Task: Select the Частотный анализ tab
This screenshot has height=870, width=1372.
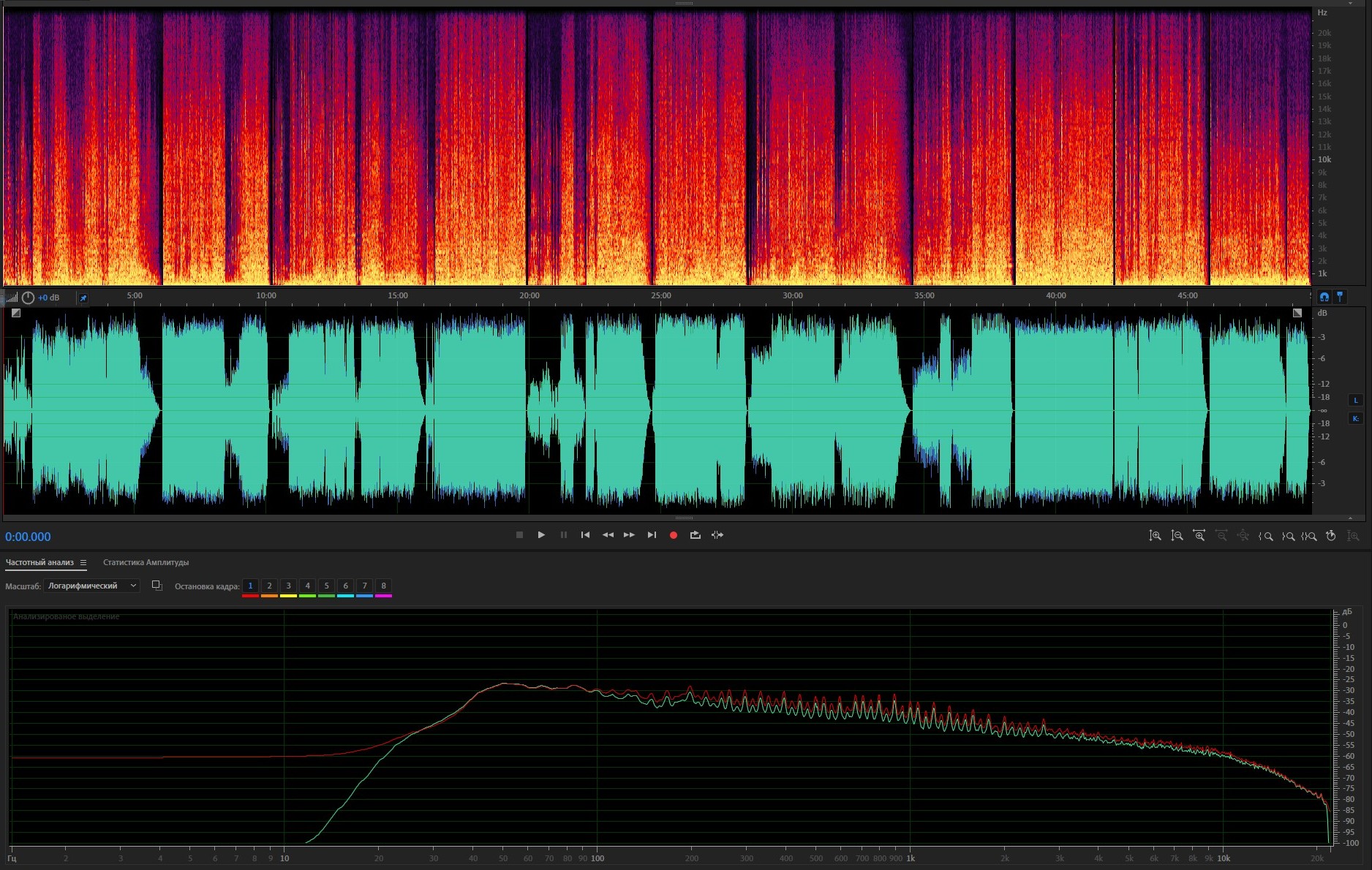Action: tap(39, 563)
